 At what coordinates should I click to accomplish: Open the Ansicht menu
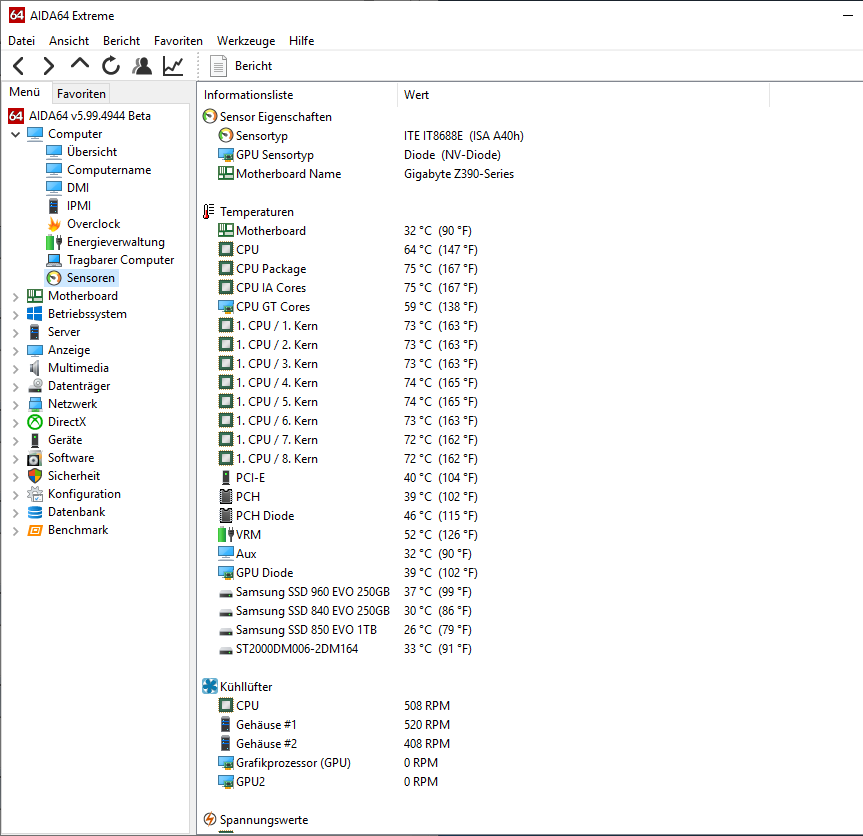(x=69, y=41)
